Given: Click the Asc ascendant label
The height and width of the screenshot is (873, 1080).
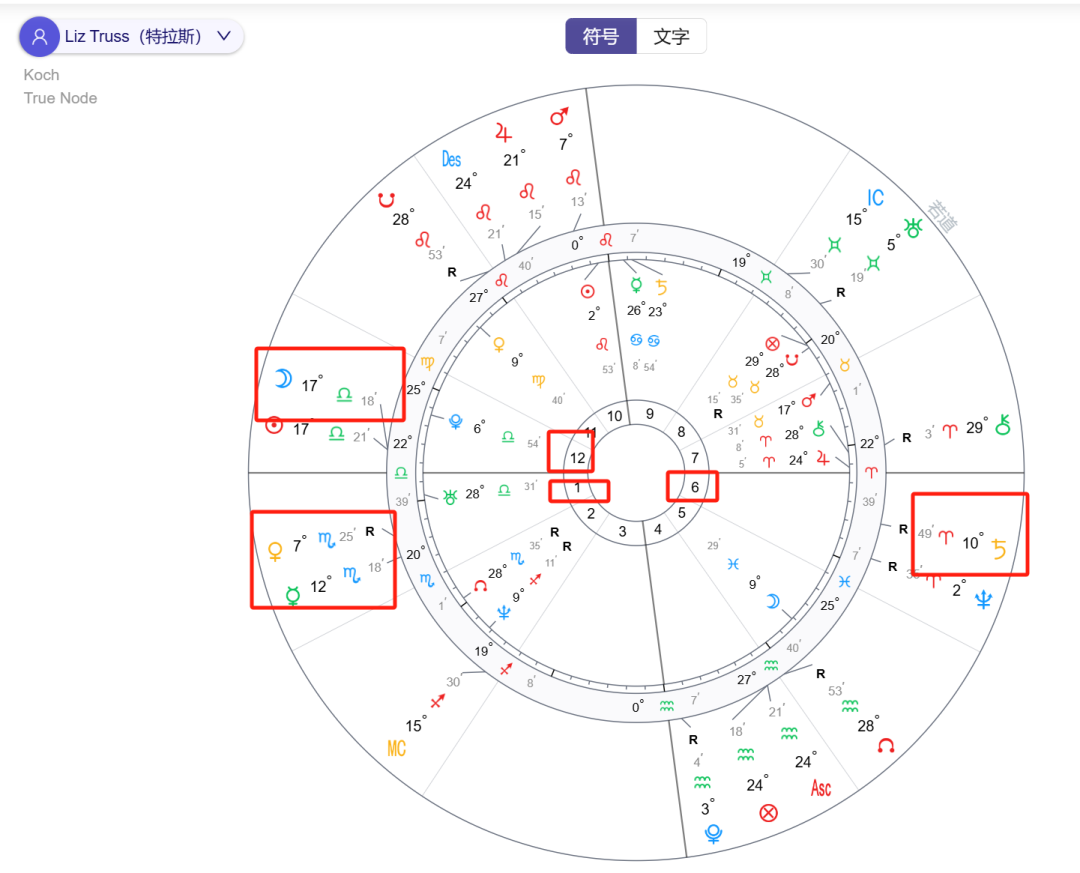Looking at the screenshot, I should point(821,788).
